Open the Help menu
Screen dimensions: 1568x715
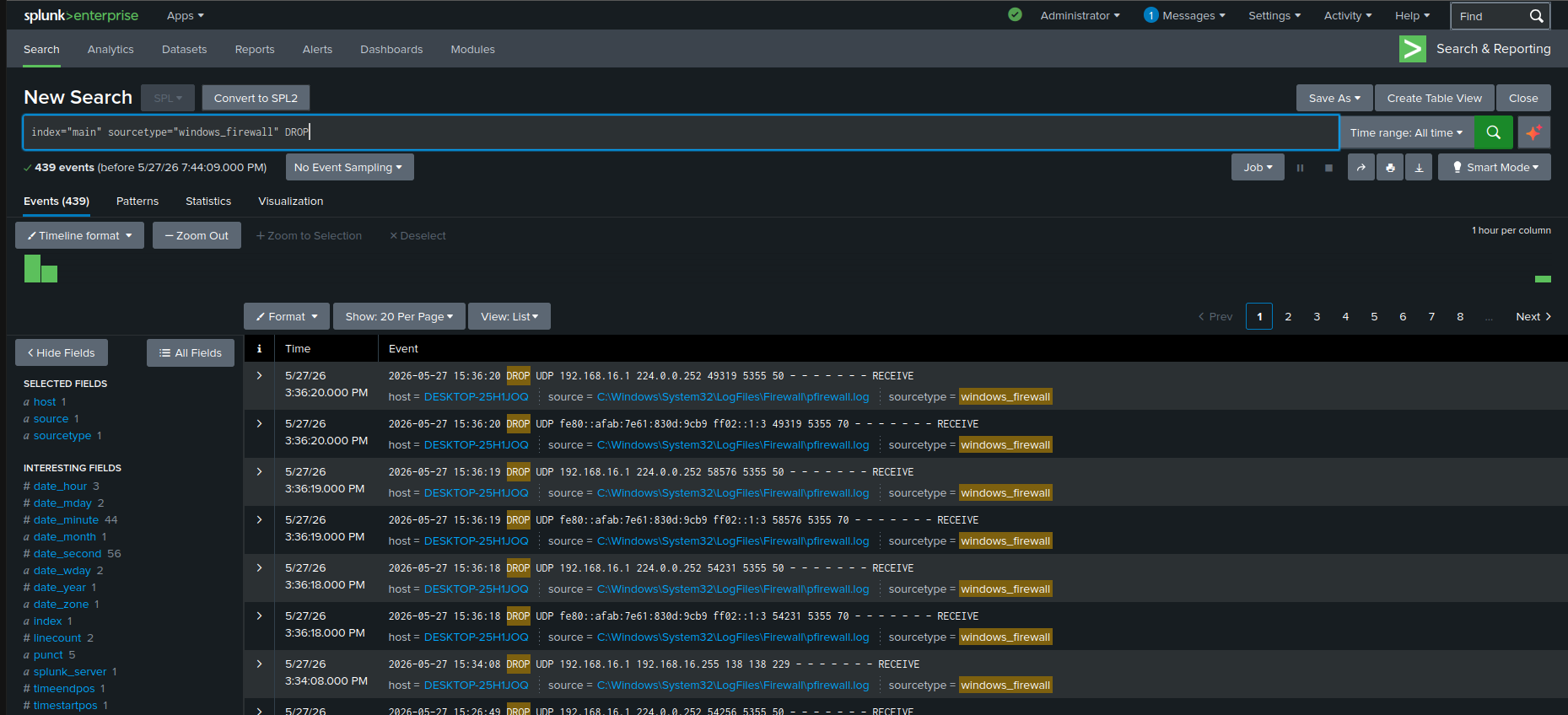pyautogui.click(x=1412, y=15)
